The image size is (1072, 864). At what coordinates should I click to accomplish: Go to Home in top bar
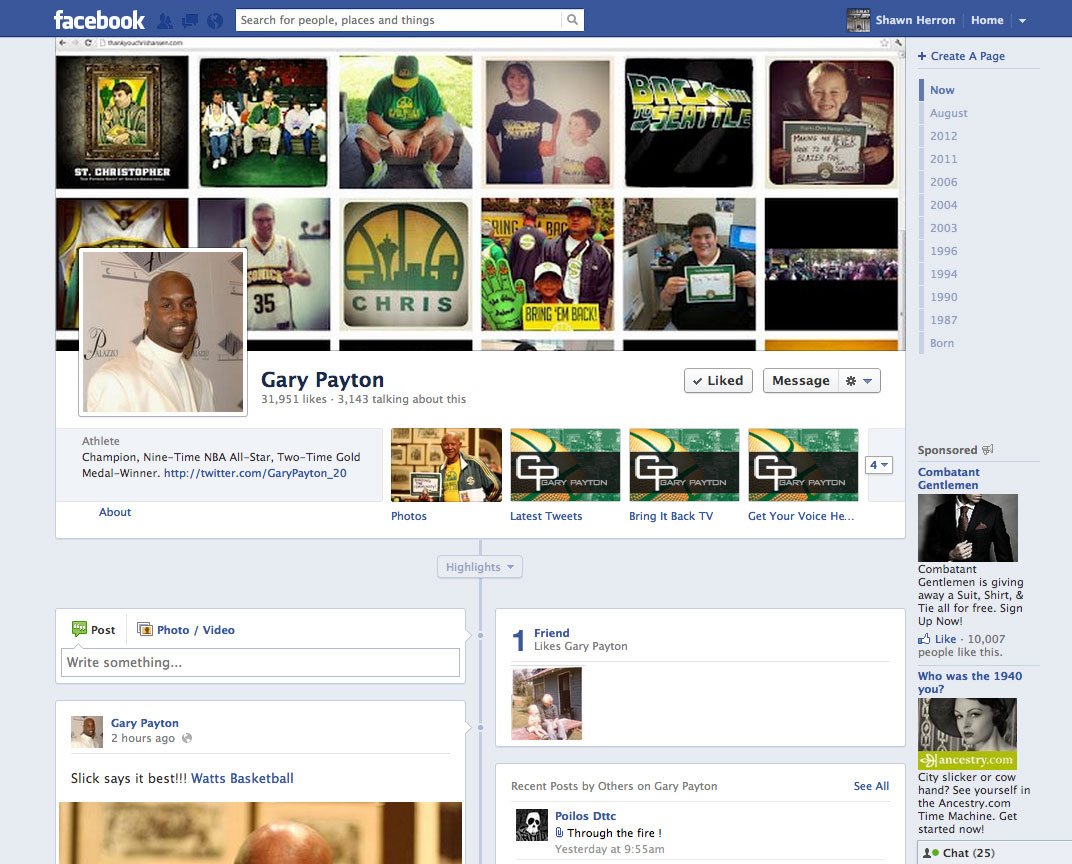pos(987,20)
